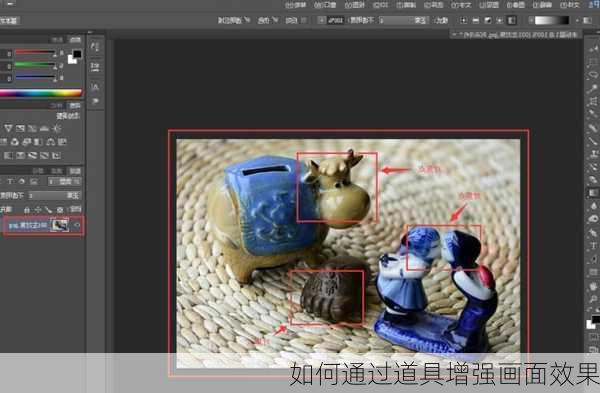Choose the Angle Gradient style icon
Viewport: 600px width, 393px height.
(x=487, y=20)
